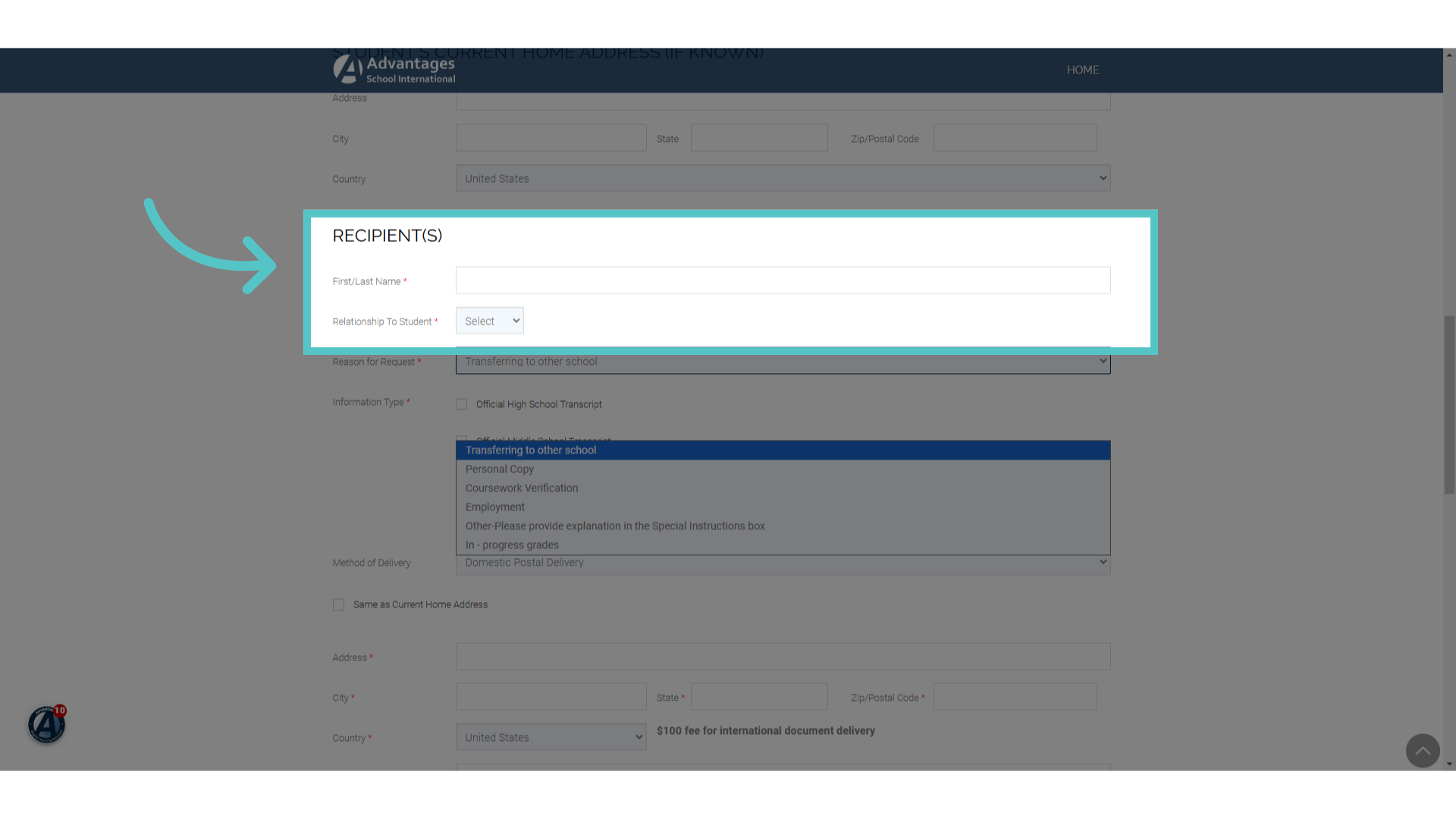Image resolution: width=1456 pixels, height=819 pixels.
Task: Open Method of Delivery dropdown
Action: tap(783, 563)
